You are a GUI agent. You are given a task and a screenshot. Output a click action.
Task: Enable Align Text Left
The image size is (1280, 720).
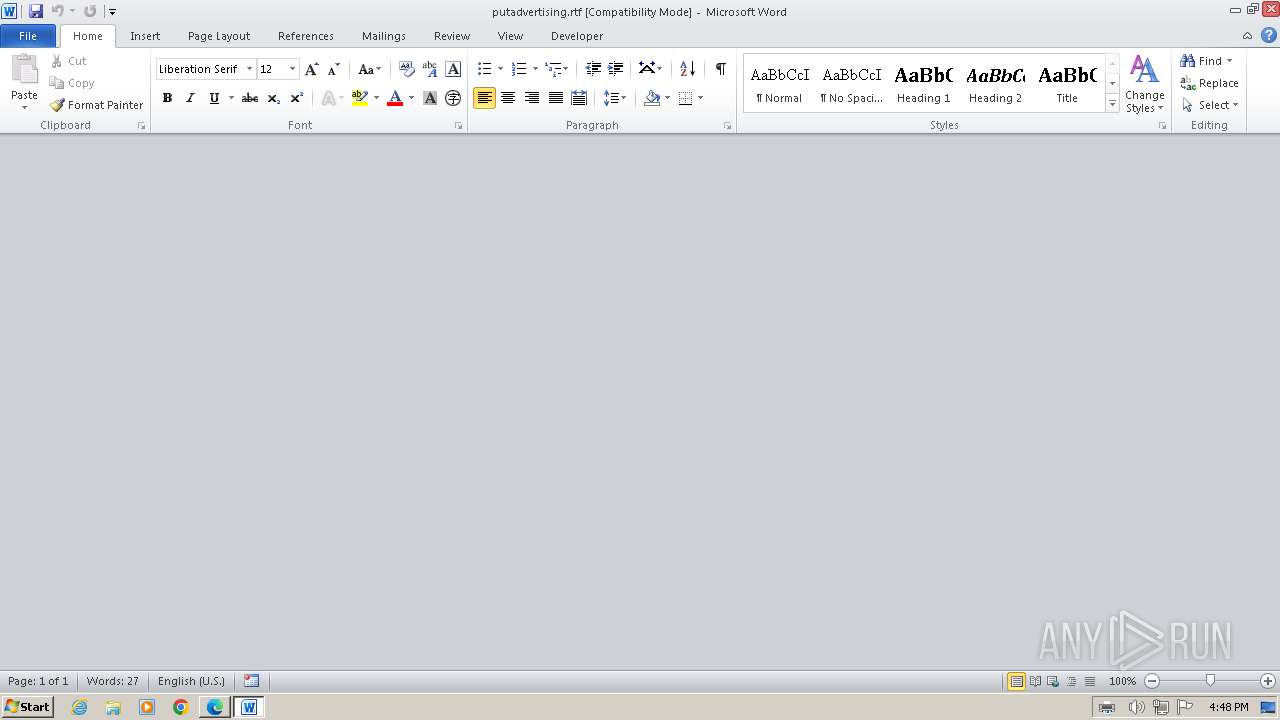[x=484, y=98]
